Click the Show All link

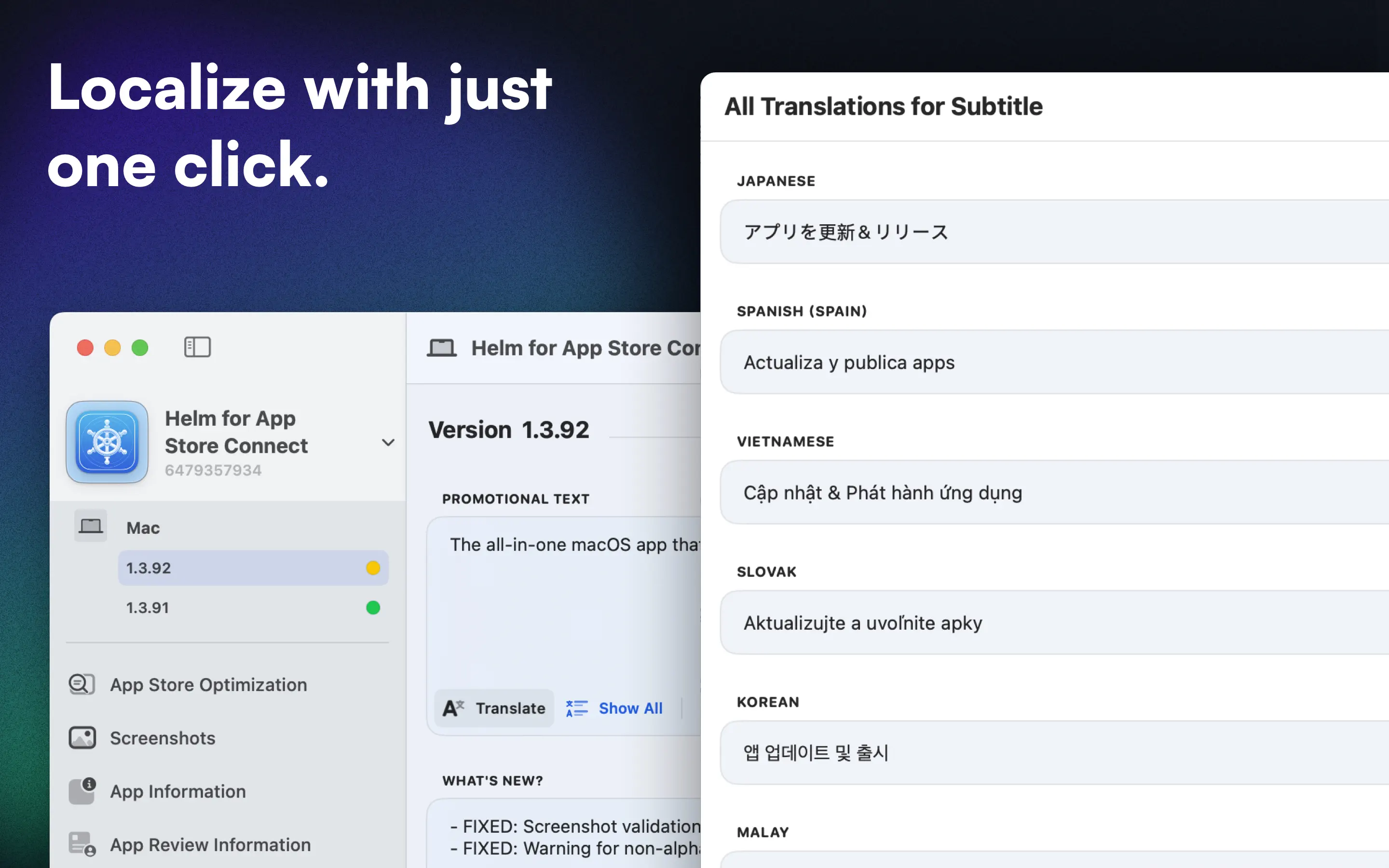[630, 708]
